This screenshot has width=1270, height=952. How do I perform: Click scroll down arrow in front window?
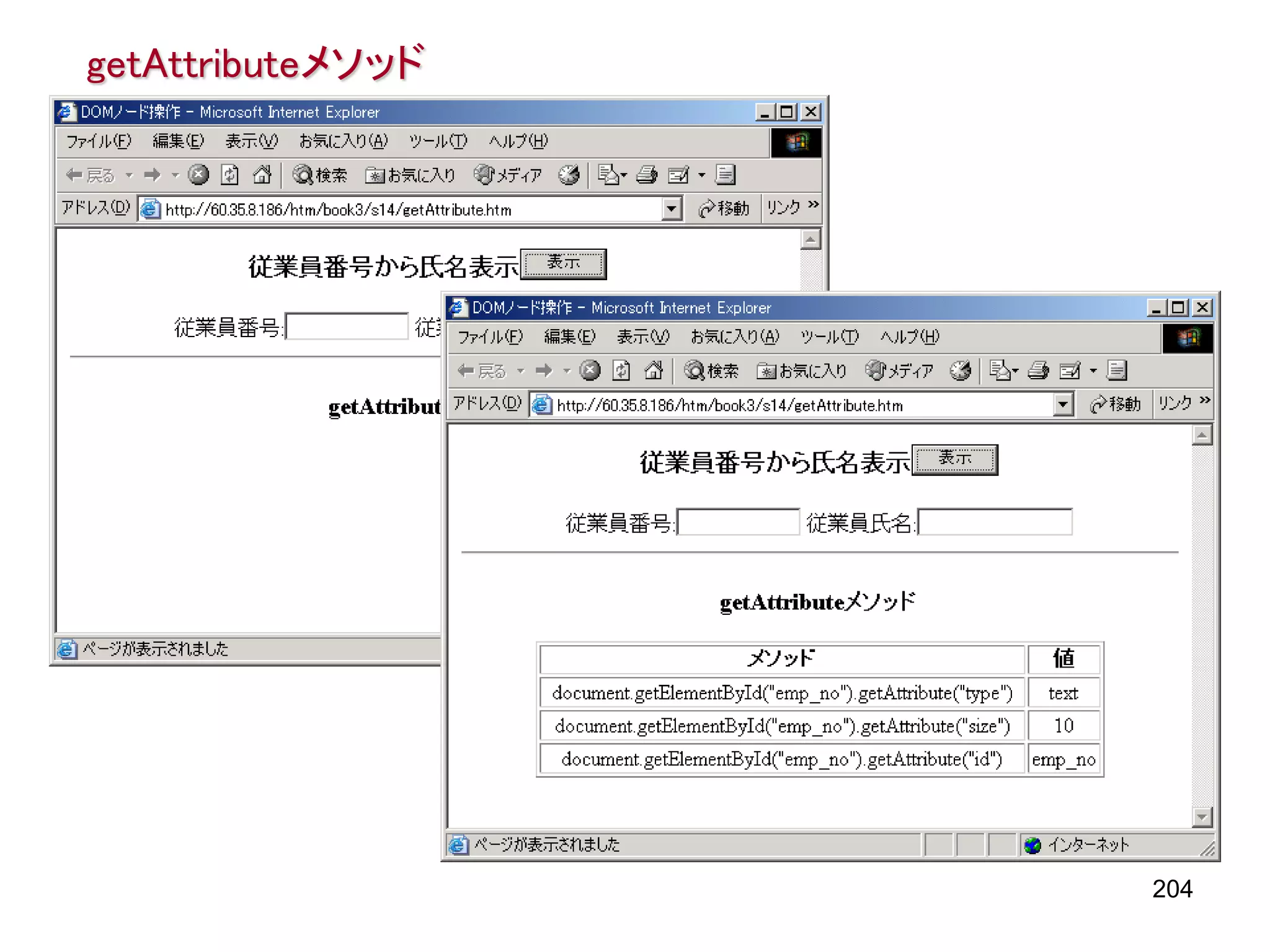tap(1202, 817)
